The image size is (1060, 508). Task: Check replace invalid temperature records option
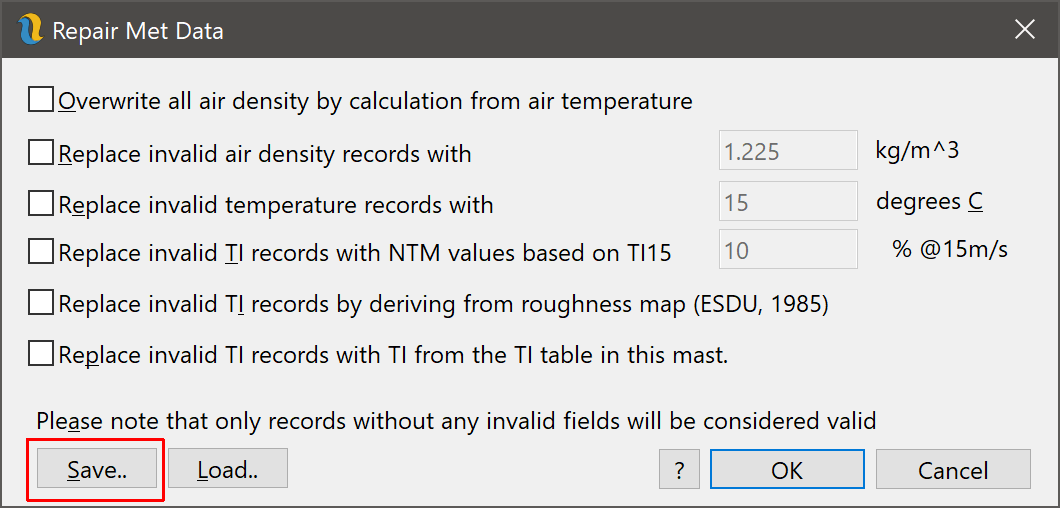coord(41,204)
